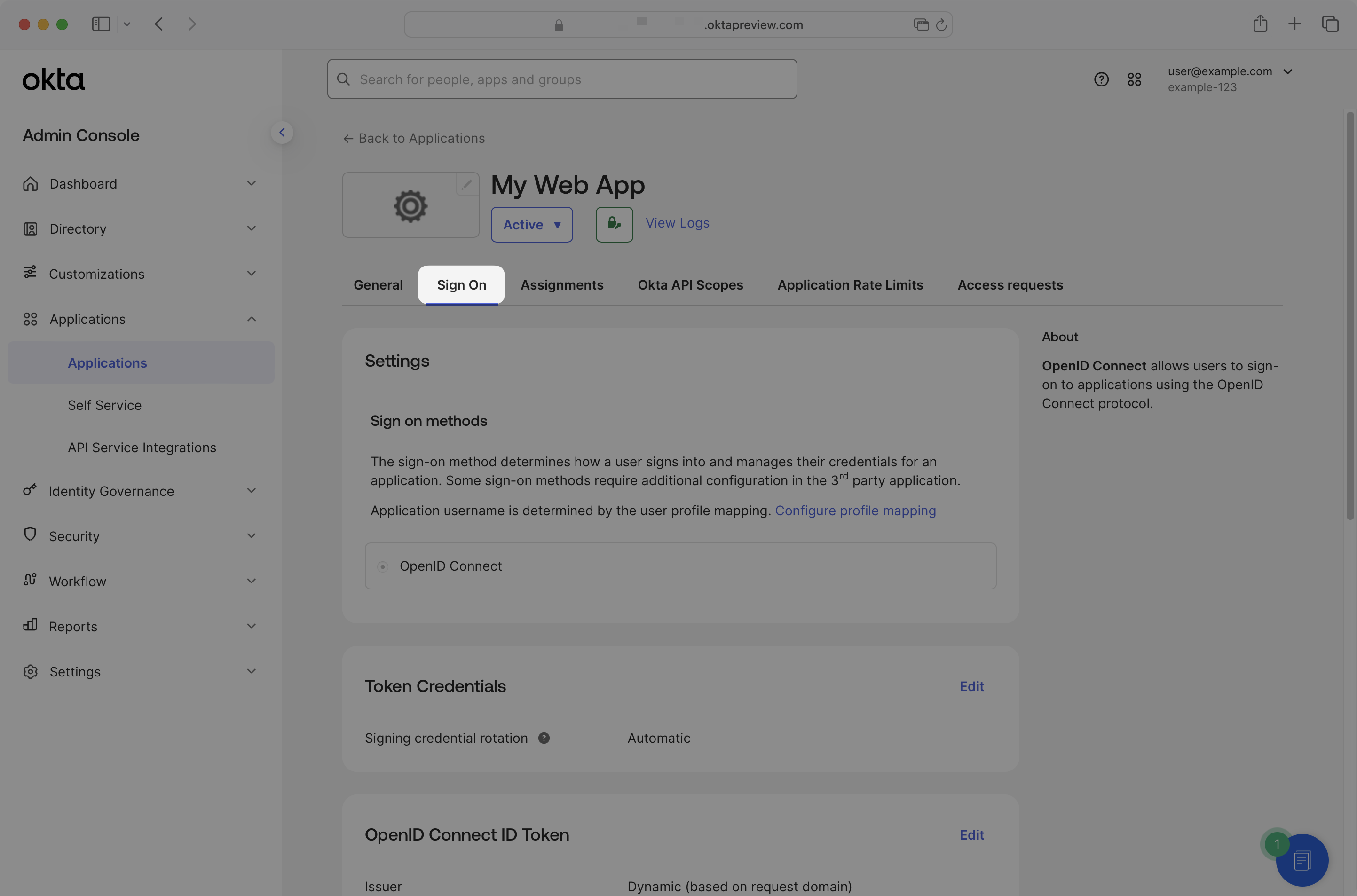
Task: Click View Logs for My Web App
Action: (x=677, y=223)
